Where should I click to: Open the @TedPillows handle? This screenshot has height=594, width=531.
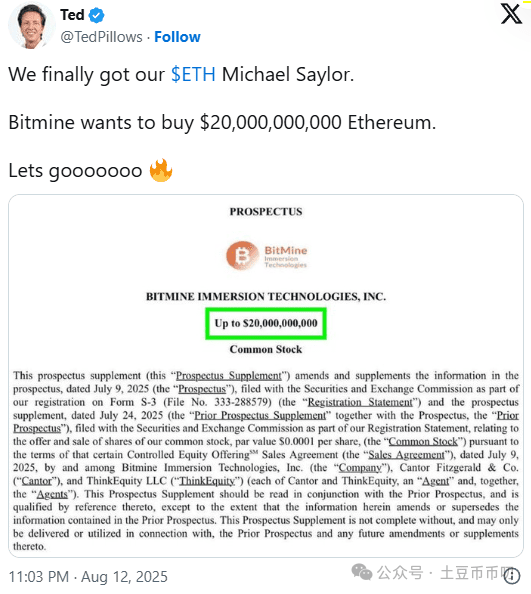(102, 37)
